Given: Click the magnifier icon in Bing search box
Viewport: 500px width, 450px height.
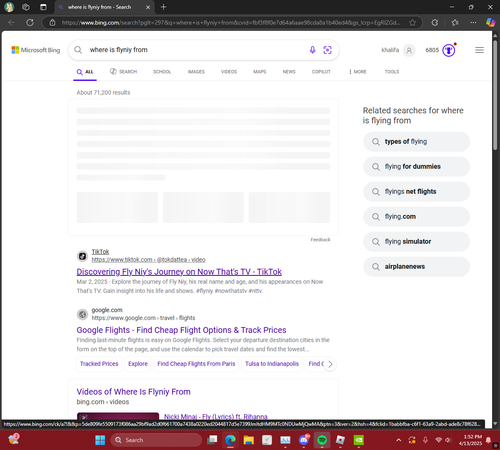Looking at the screenshot, I should 78,50.
